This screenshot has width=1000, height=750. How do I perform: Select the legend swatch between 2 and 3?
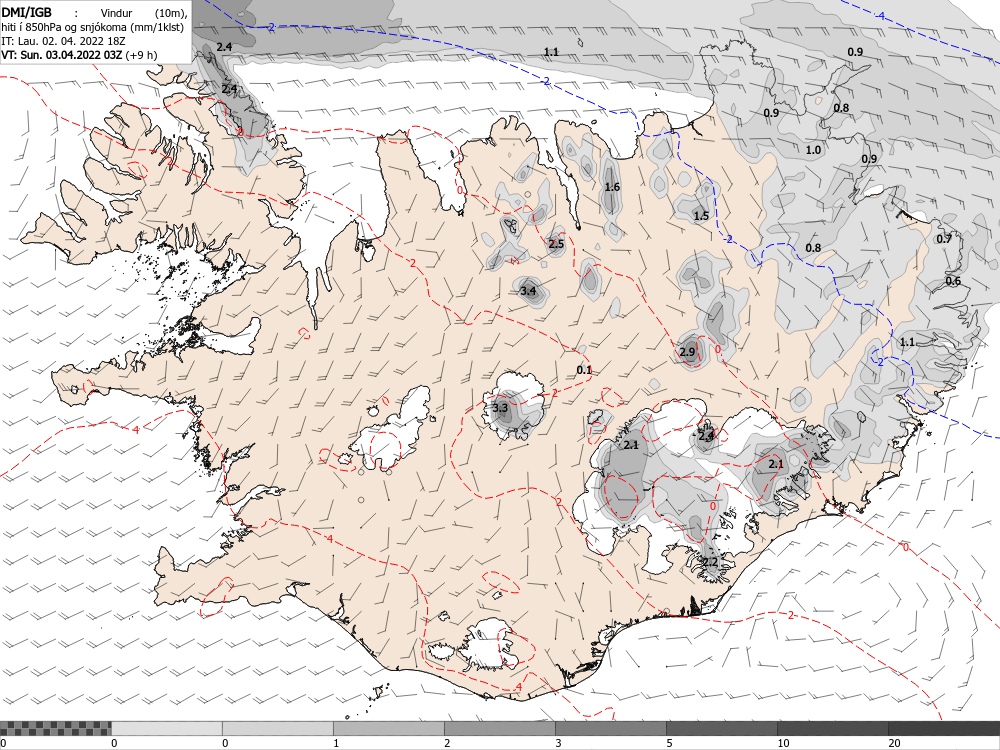coord(500,728)
